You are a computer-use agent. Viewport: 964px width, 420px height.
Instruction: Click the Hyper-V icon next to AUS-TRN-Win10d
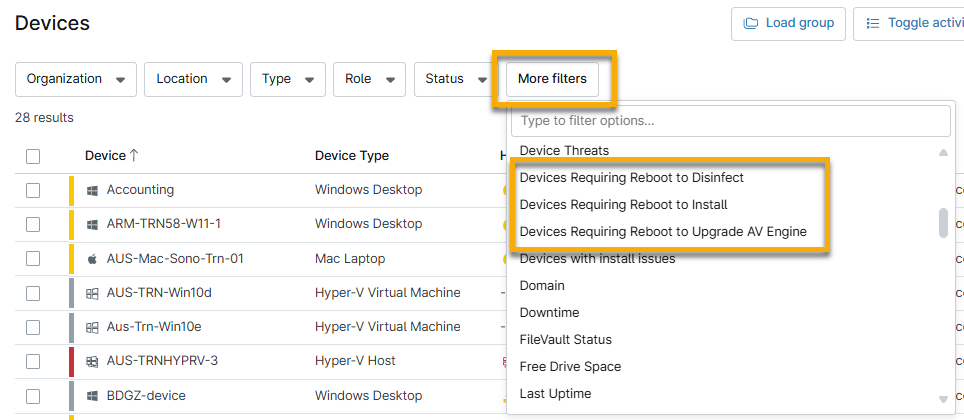(x=93, y=293)
